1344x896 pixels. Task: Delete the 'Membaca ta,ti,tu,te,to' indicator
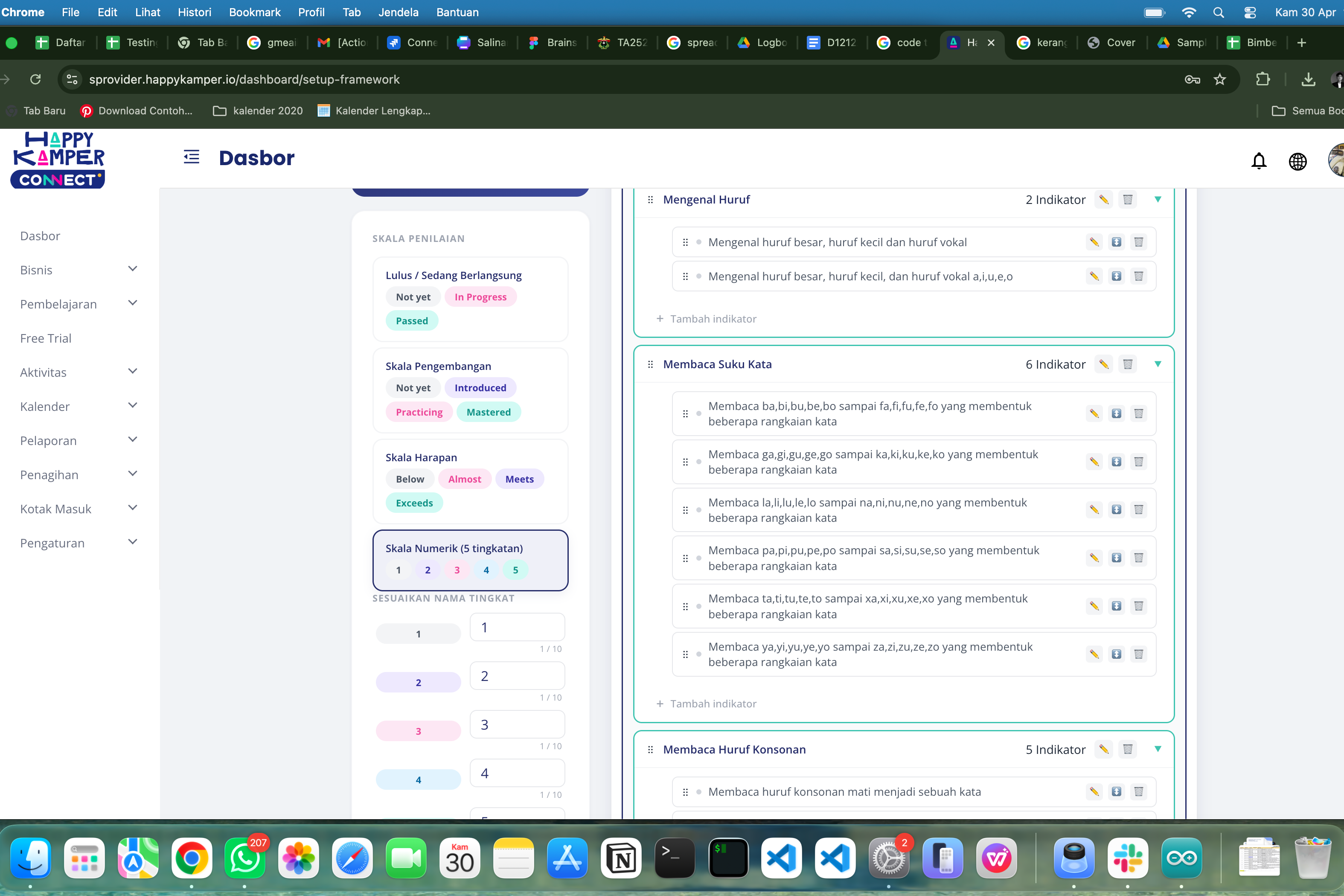coord(1138,606)
